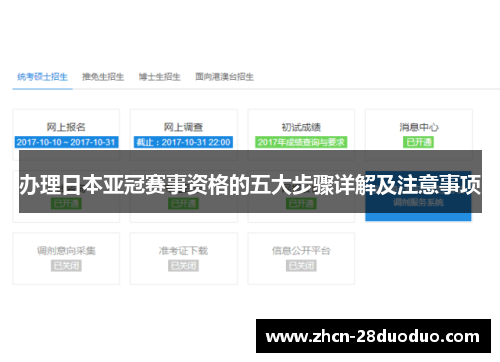Click the 截止：2017-10-31 22:00 deadline badge

coord(183,142)
